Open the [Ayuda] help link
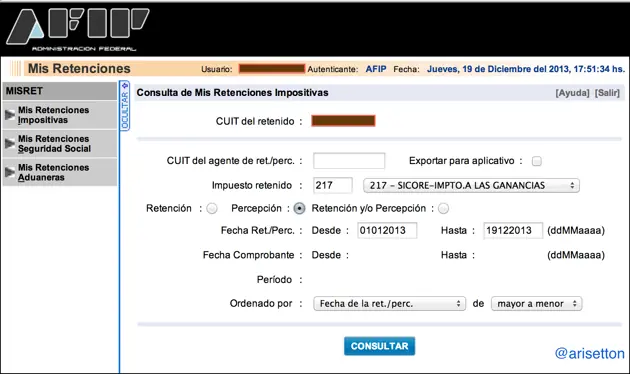Screen dimensions: 630x374 pos(572,93)
